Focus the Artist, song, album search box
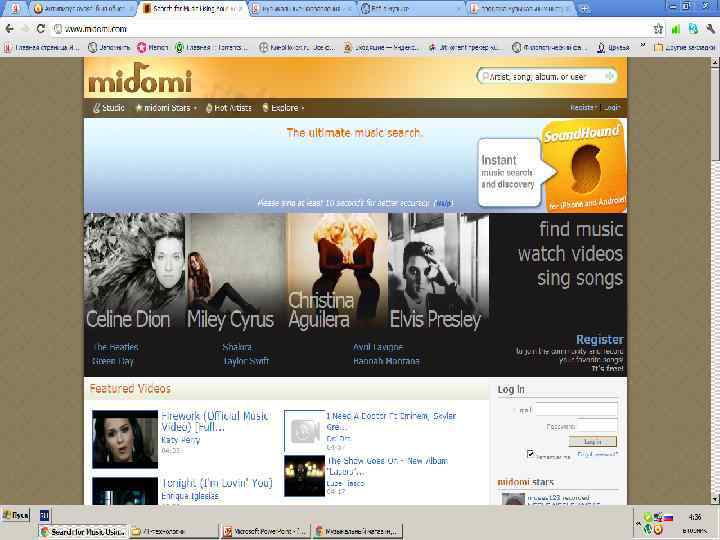Viewport: 720px width, 540px height. (545, 77)
